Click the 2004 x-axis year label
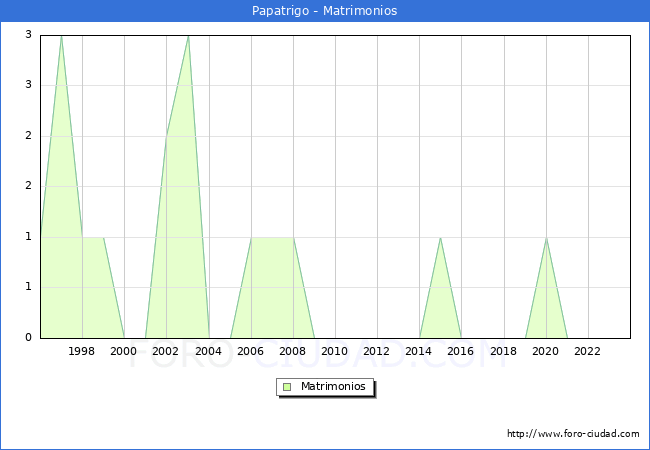The width and height of the screenshot is (650, 450). pyautogui.click(x=209, y=351)
